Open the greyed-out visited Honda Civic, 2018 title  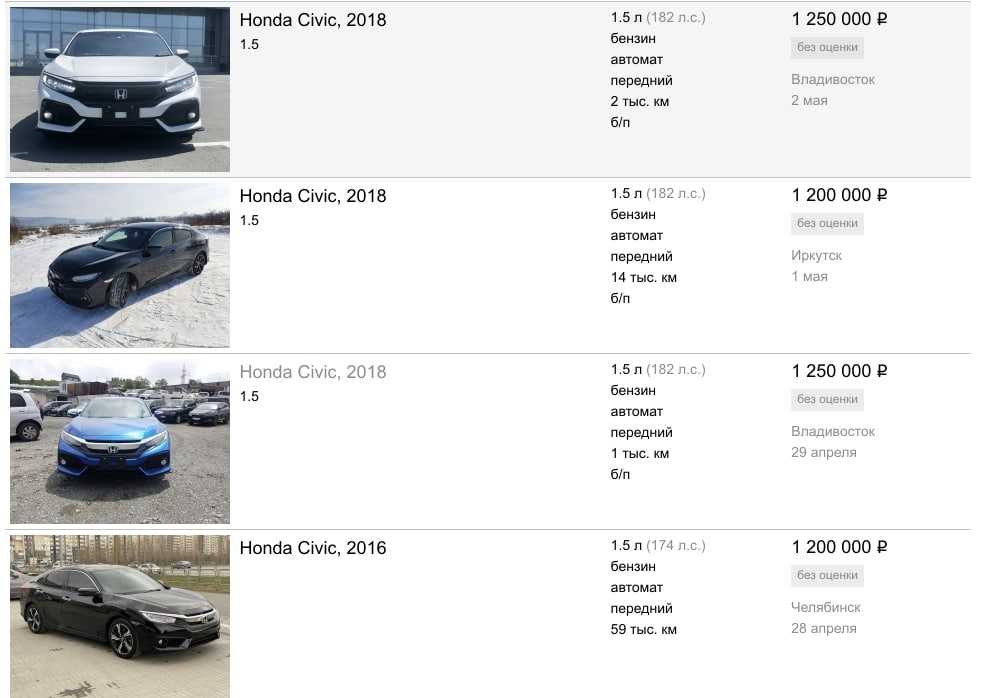coord(313,372)
